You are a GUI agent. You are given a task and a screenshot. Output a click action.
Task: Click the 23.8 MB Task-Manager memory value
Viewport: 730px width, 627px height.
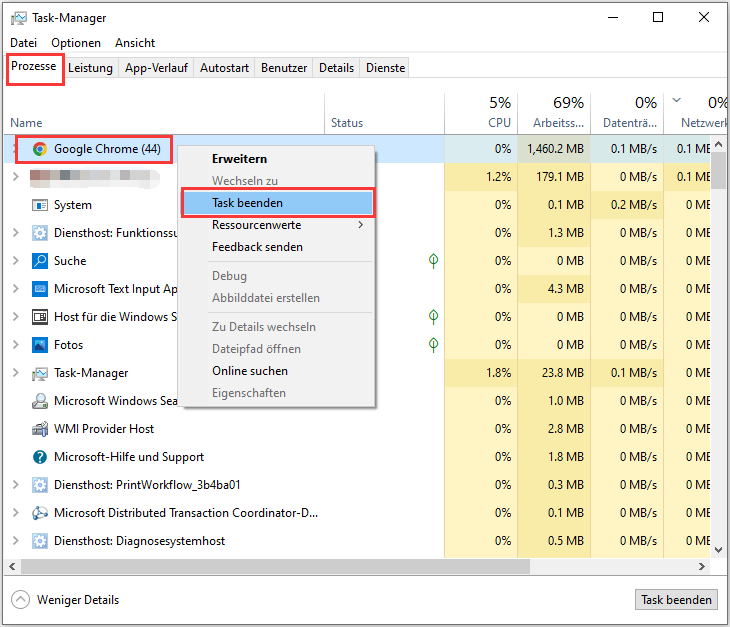coord(562,373)
